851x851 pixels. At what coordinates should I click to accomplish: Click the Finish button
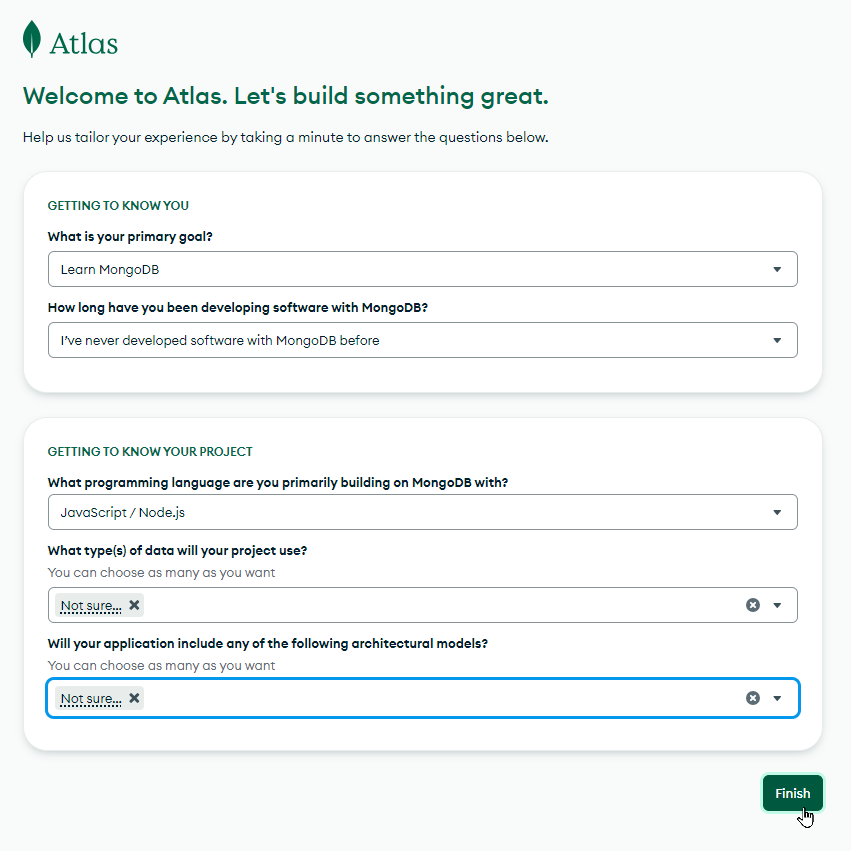tap(792, 793)
